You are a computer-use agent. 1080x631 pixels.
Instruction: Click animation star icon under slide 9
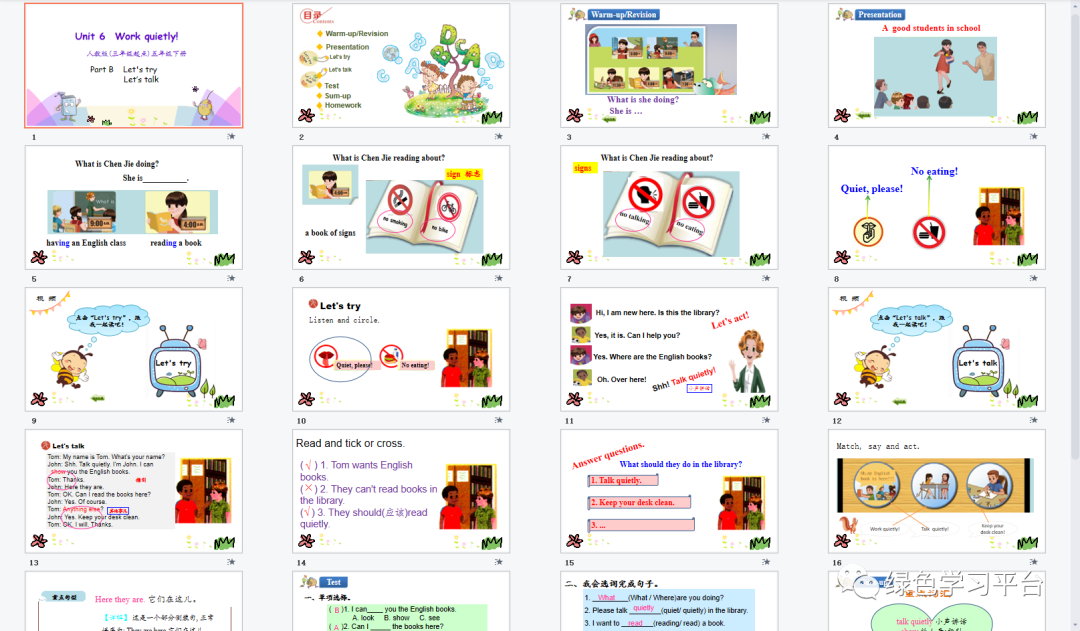(x=231, y=420)
